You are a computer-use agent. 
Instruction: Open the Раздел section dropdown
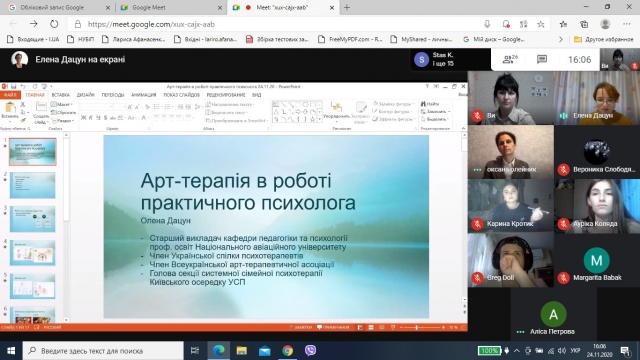[62, 121]
